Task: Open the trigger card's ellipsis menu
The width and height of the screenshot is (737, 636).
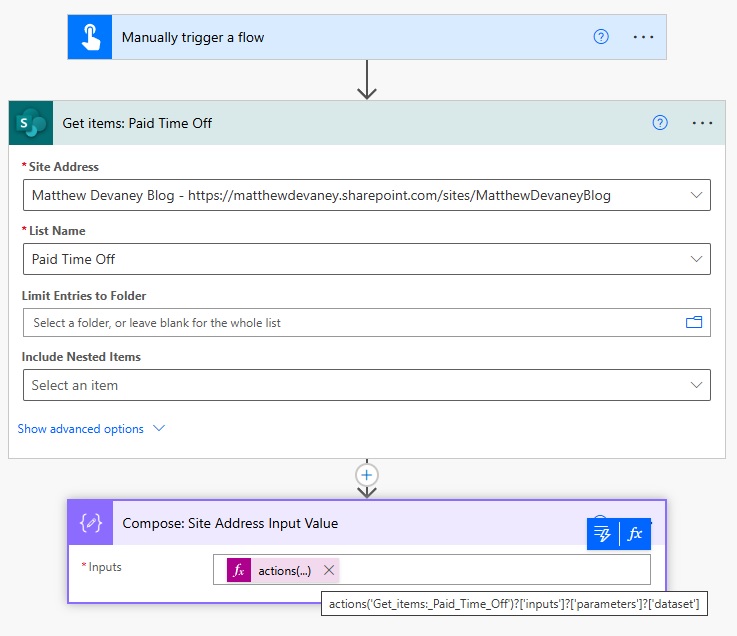Action: (643, 37)
